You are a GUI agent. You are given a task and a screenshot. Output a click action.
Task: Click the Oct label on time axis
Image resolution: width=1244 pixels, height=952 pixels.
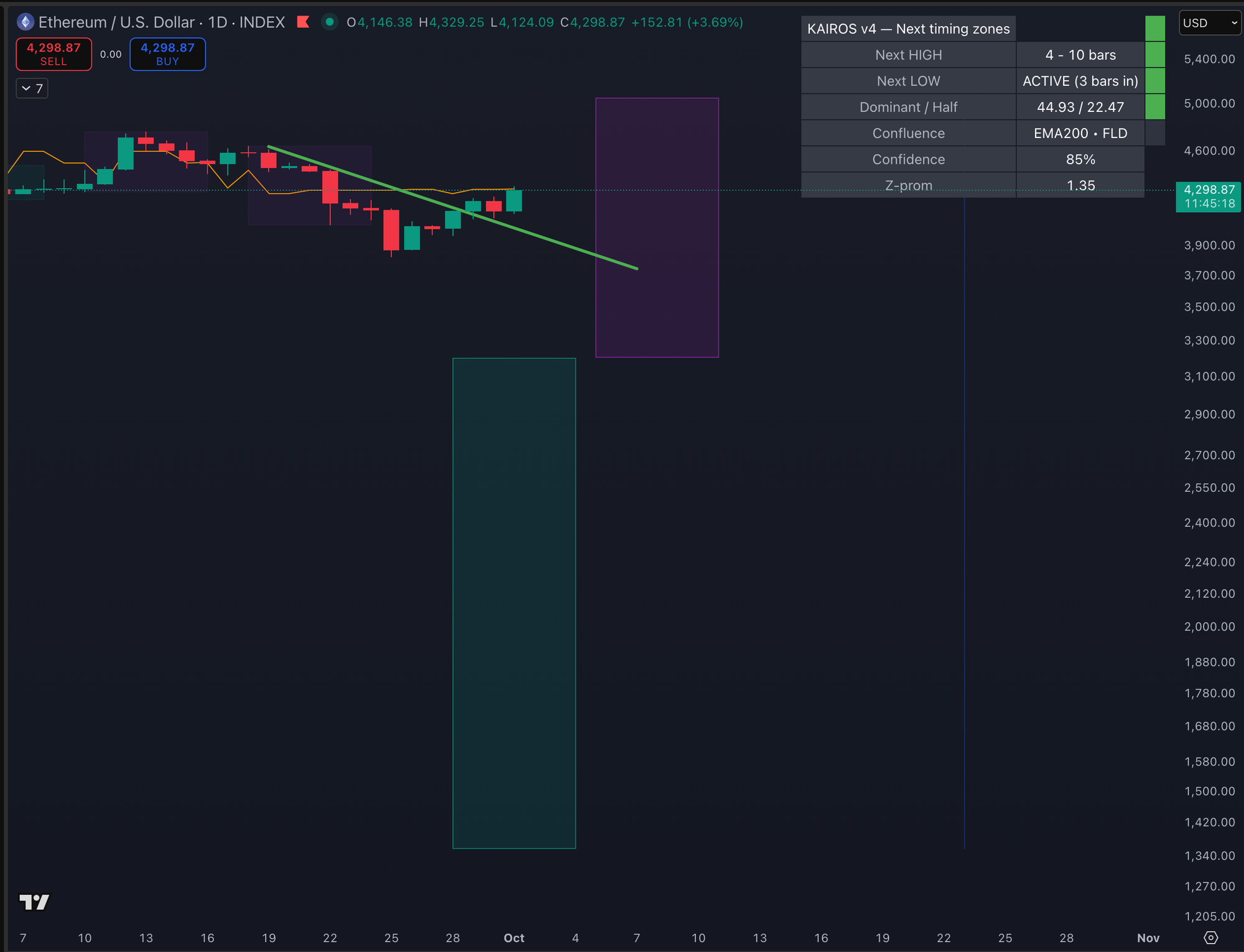click(514, 938)
